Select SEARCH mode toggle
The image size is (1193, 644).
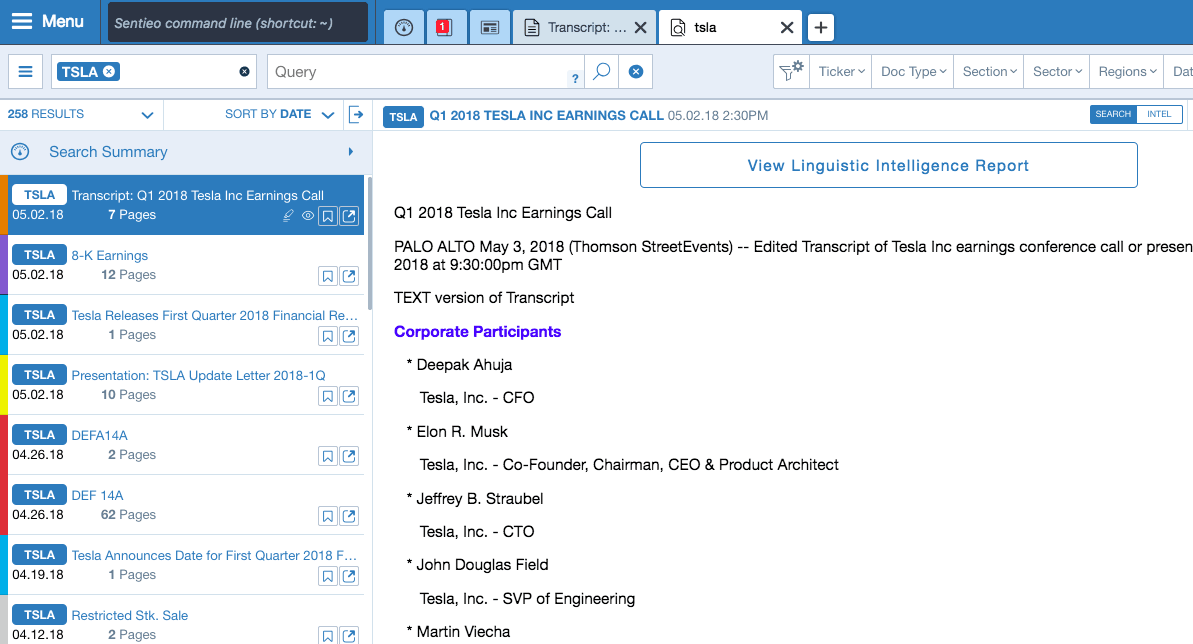[1112, 114]
